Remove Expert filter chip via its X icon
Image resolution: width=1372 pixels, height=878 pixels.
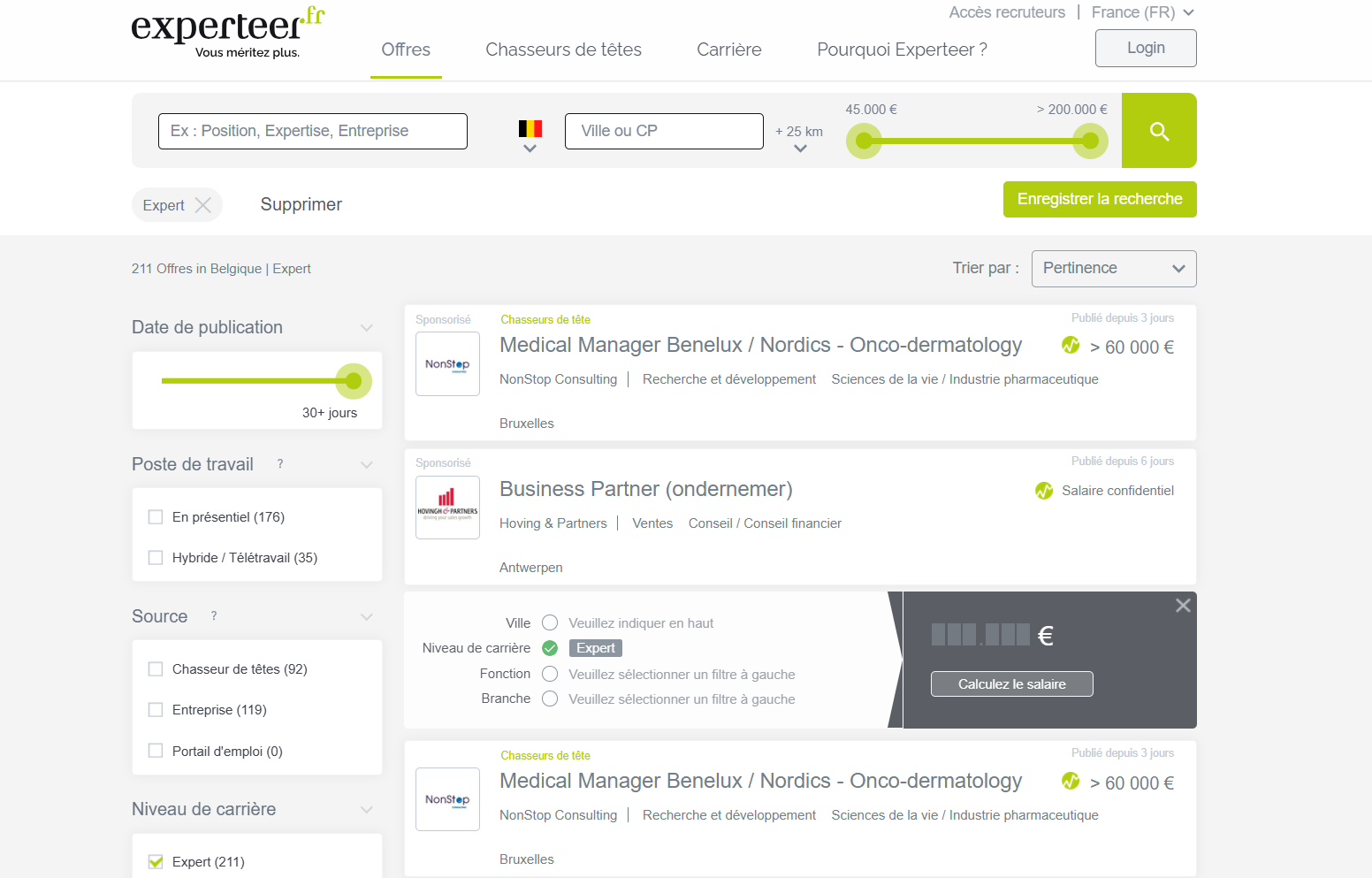203,204
